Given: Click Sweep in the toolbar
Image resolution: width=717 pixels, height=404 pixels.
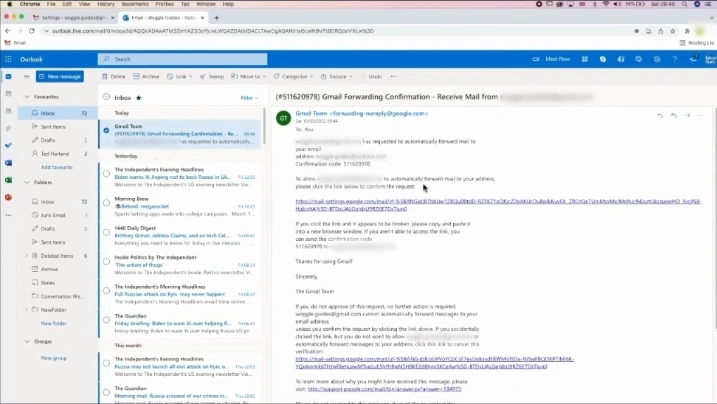Looking at the screenshot, I should pos(212,76).
